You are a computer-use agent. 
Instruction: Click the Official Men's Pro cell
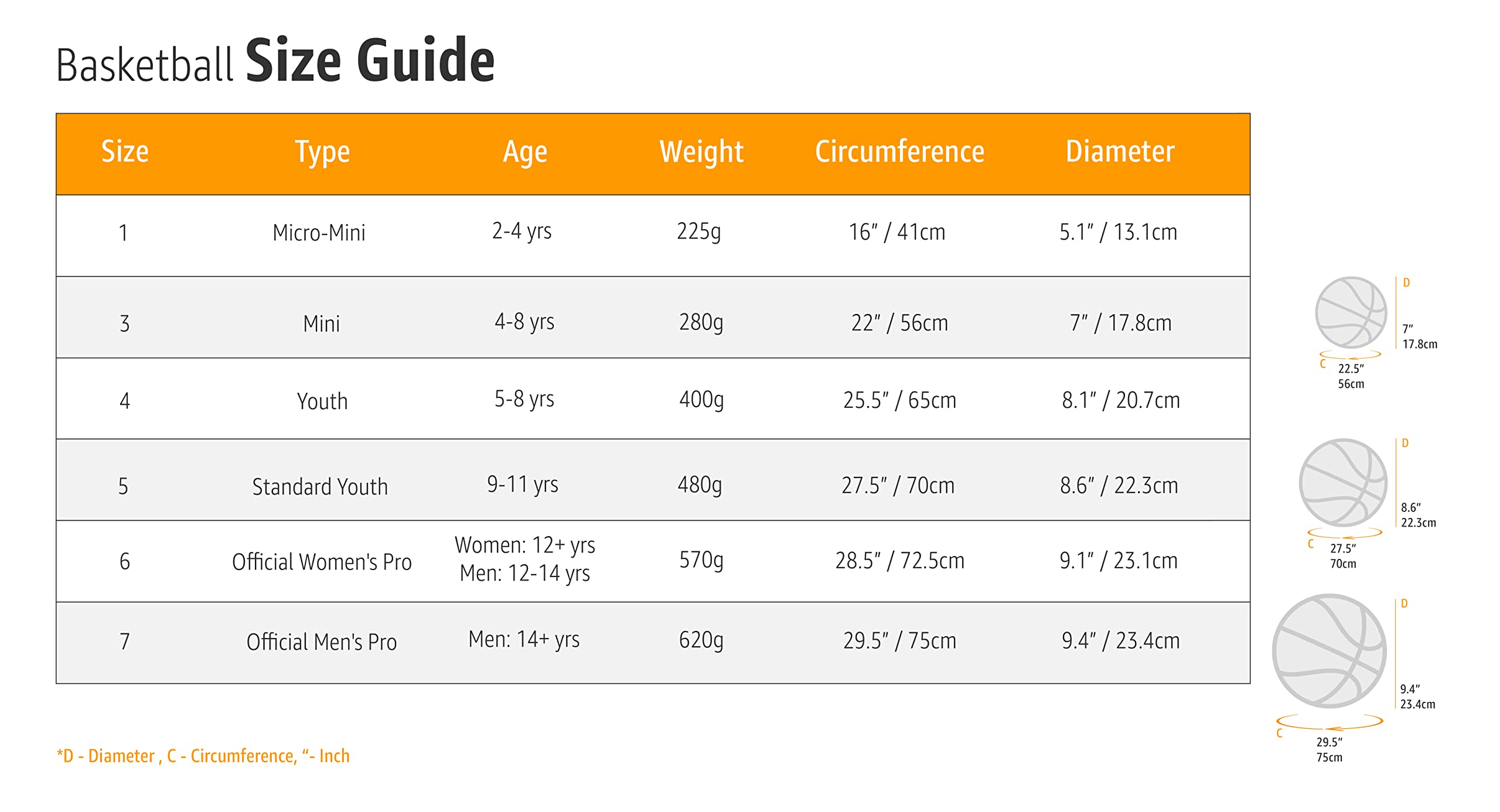[322, 642]
